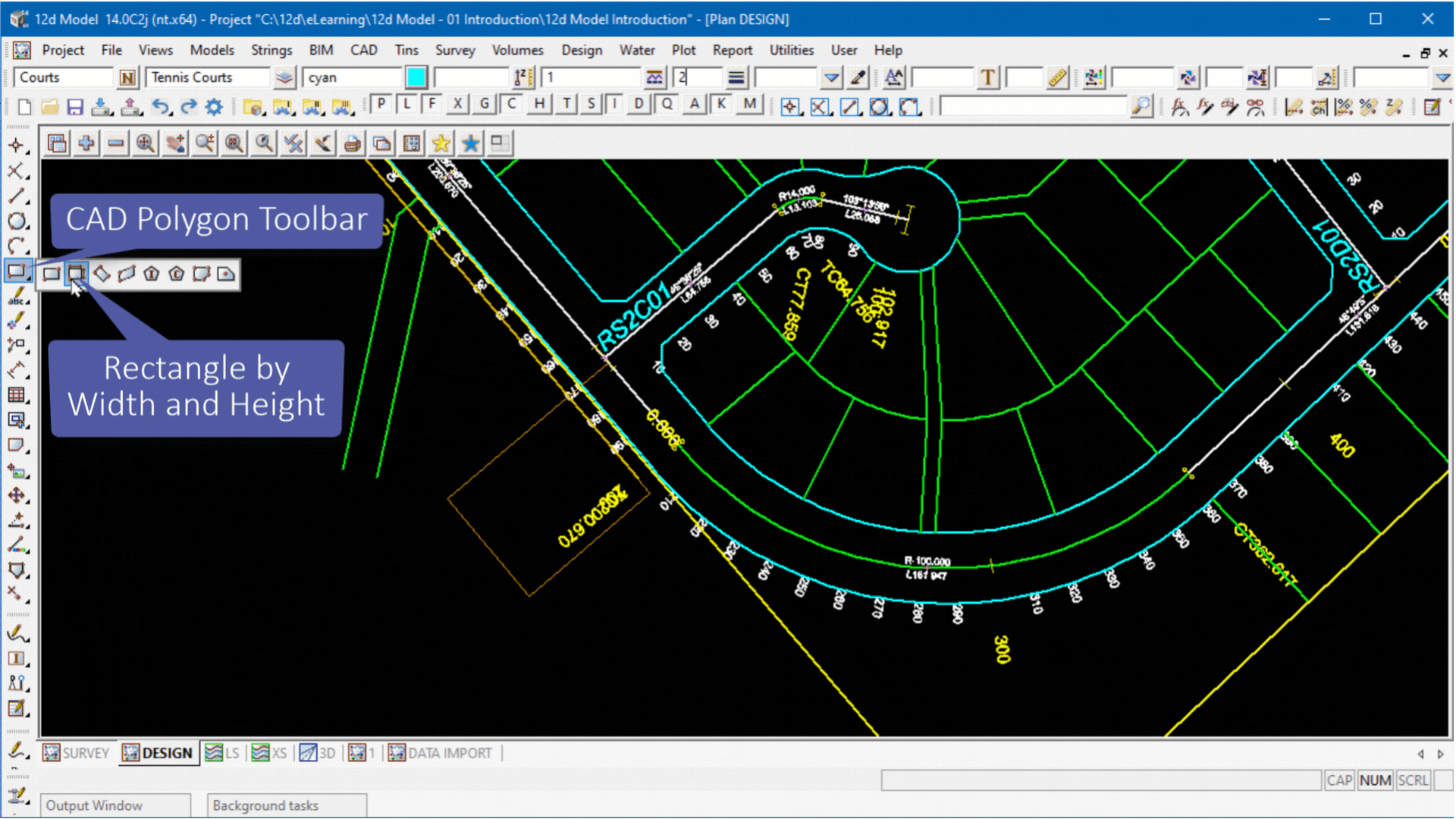The image size is (1456, 819).
Task: Click the Save project icon
Action: pyautogui.click(x=75, y=107)
